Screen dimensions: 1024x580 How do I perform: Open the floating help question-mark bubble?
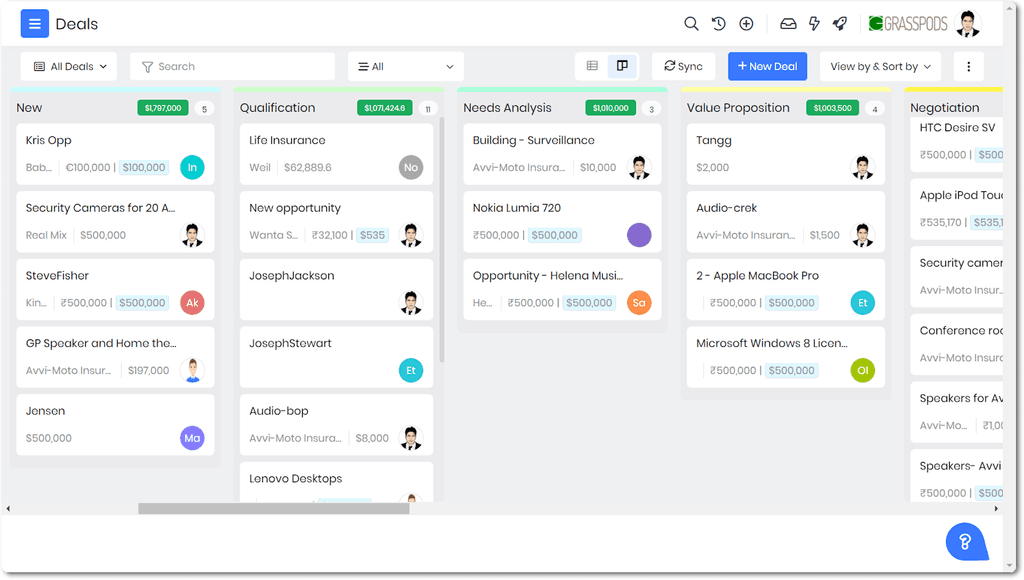click(965, 541)
